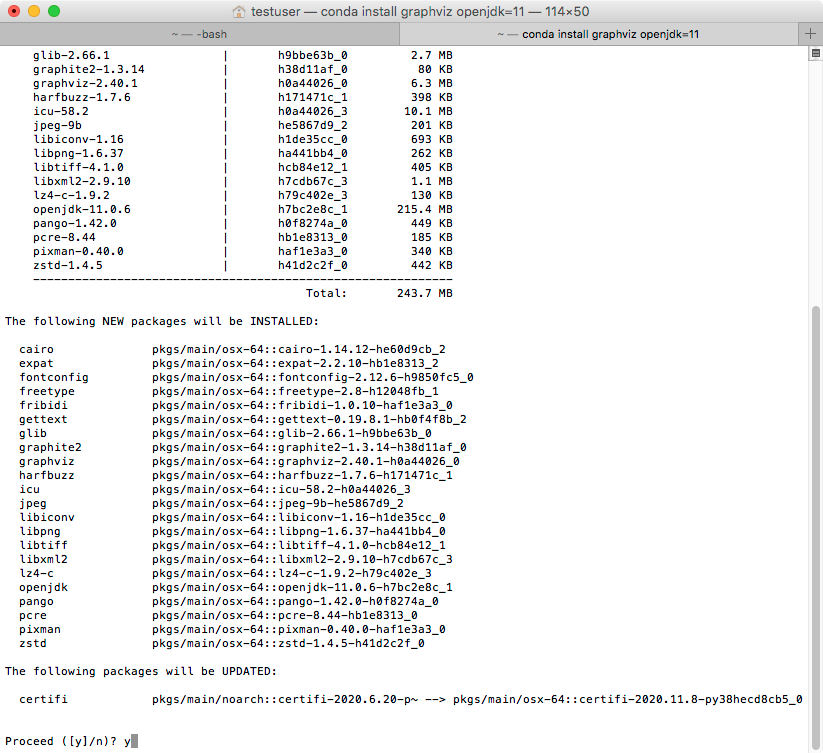
Task: Click openjdk-11.0.6 in download list
Action: (82, 209)
